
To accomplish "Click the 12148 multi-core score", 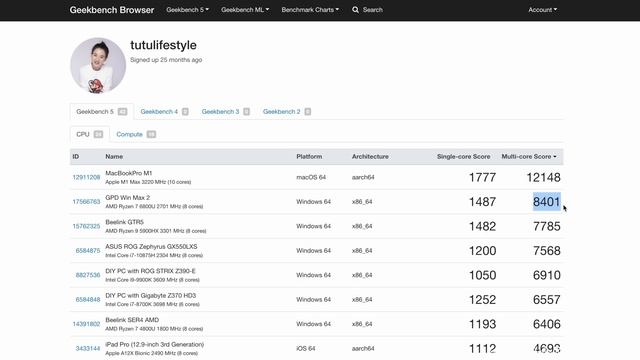I will coord(543,178).
